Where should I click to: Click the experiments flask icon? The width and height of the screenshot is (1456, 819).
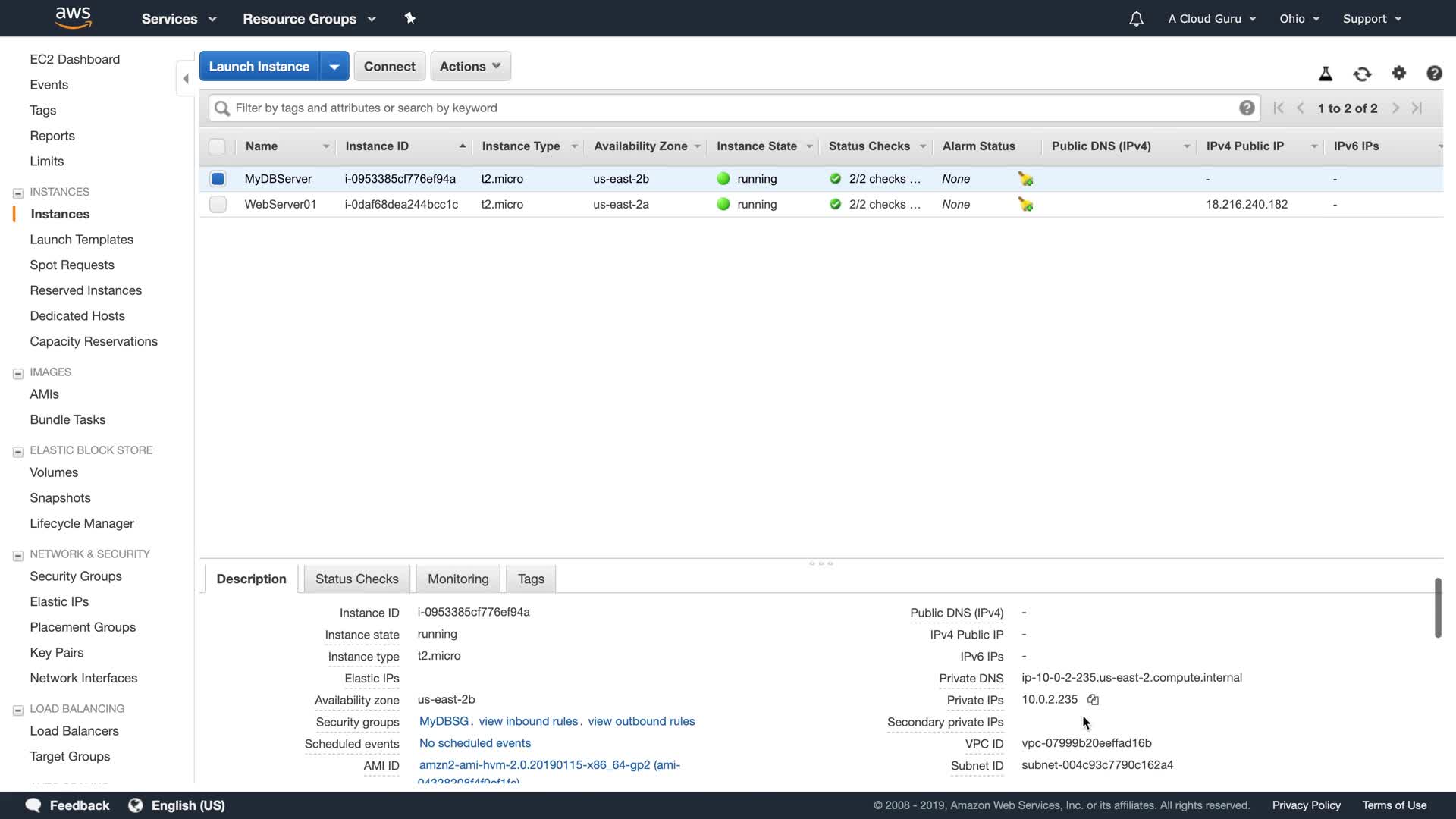click(1326, 74)
